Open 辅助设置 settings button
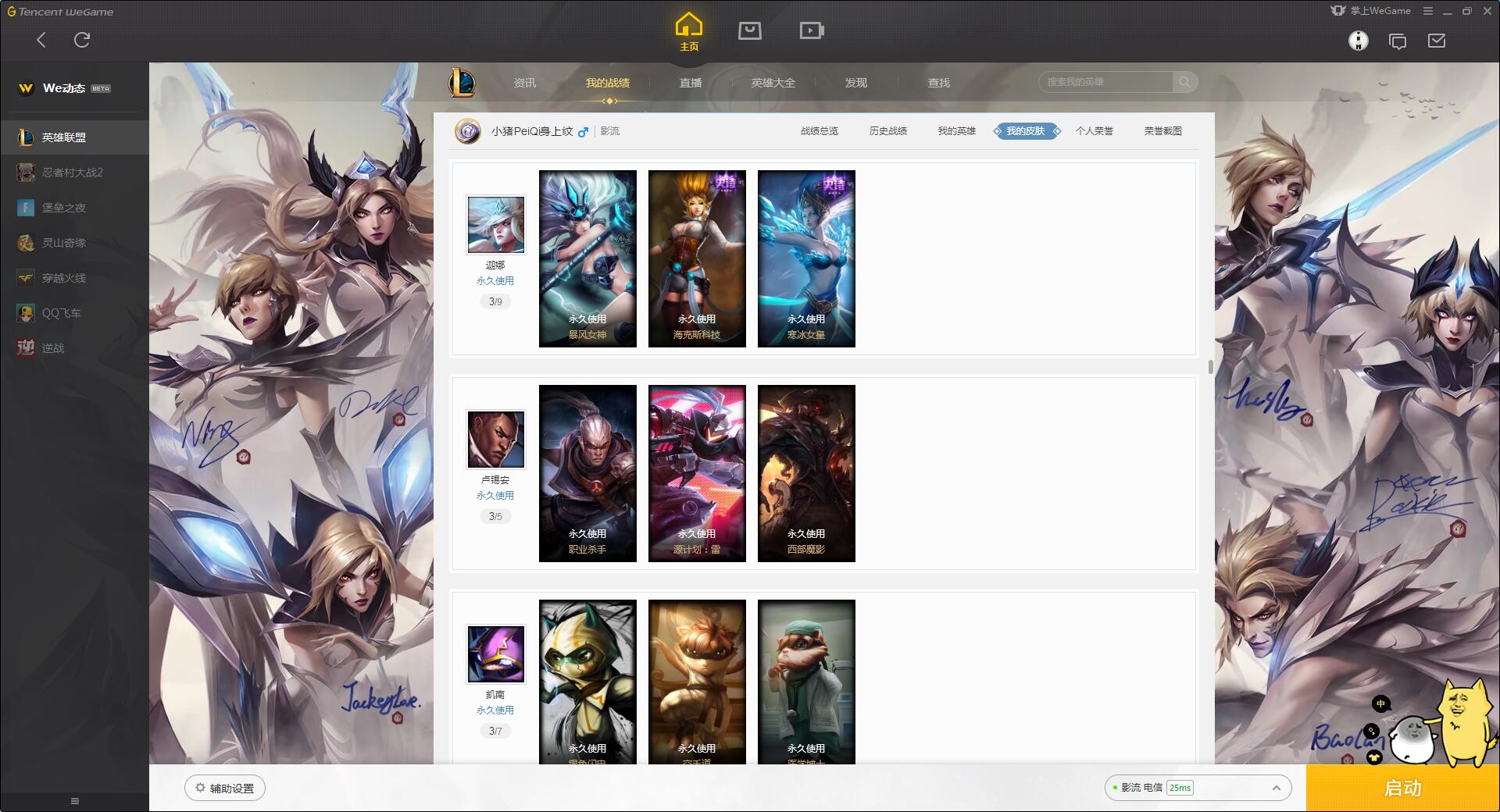This screenshot has height=812, width=1500. (x=225, y=788)
